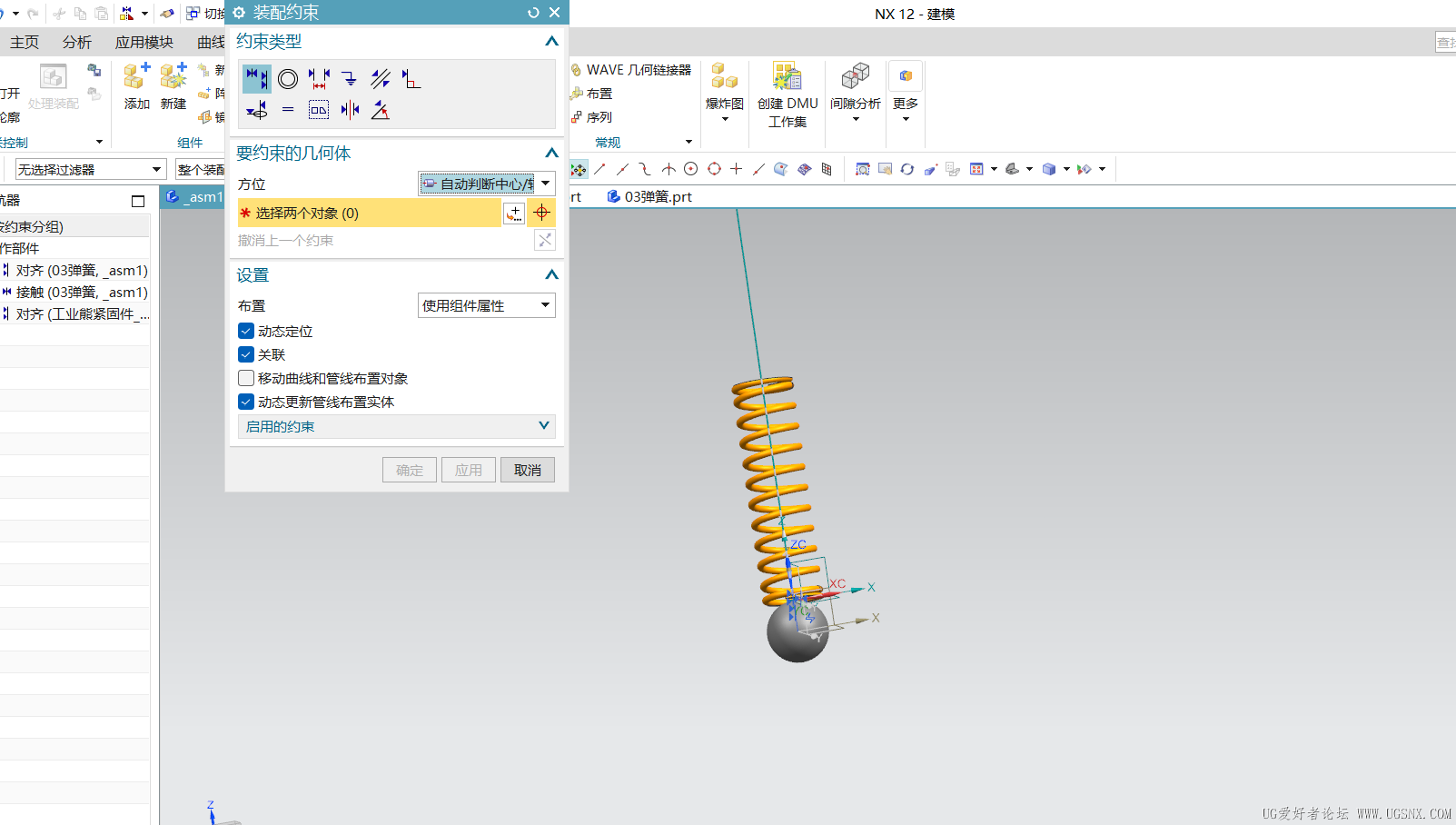Select the Concentric constraint type icon
The height and width of the screenshot is (825, 1456).
coord(288,79)
